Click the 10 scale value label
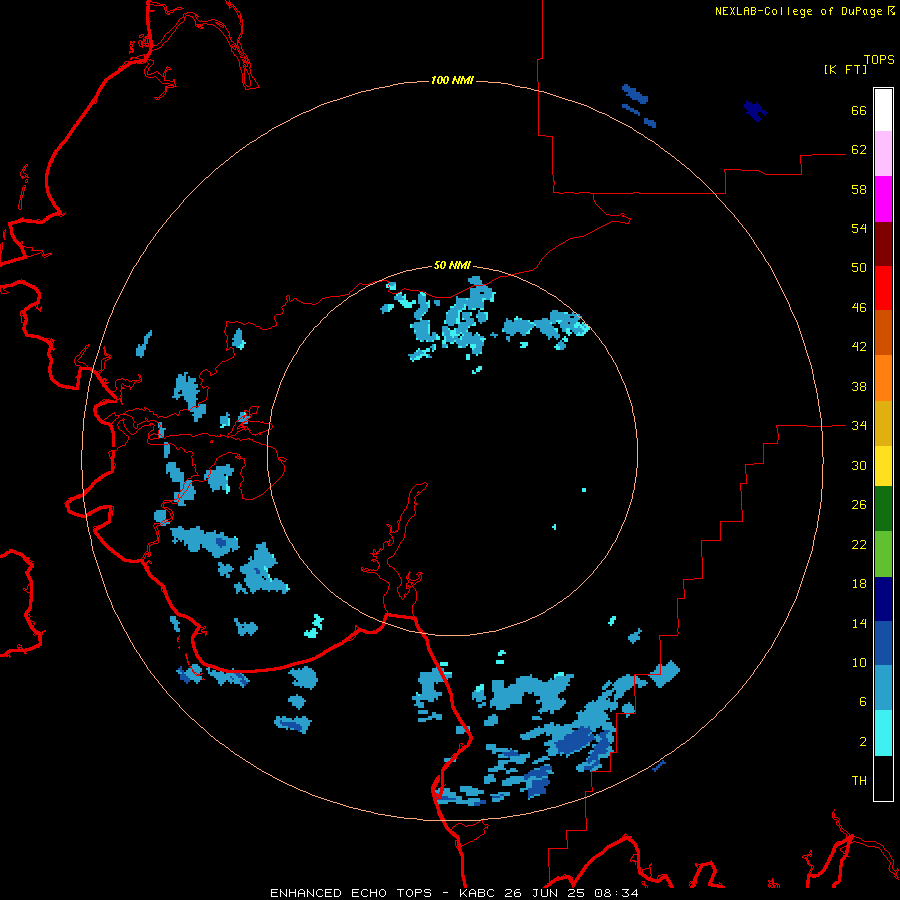The width and height of the screenshot is (900, 900). pyautogui.click(x=859, y=663)
